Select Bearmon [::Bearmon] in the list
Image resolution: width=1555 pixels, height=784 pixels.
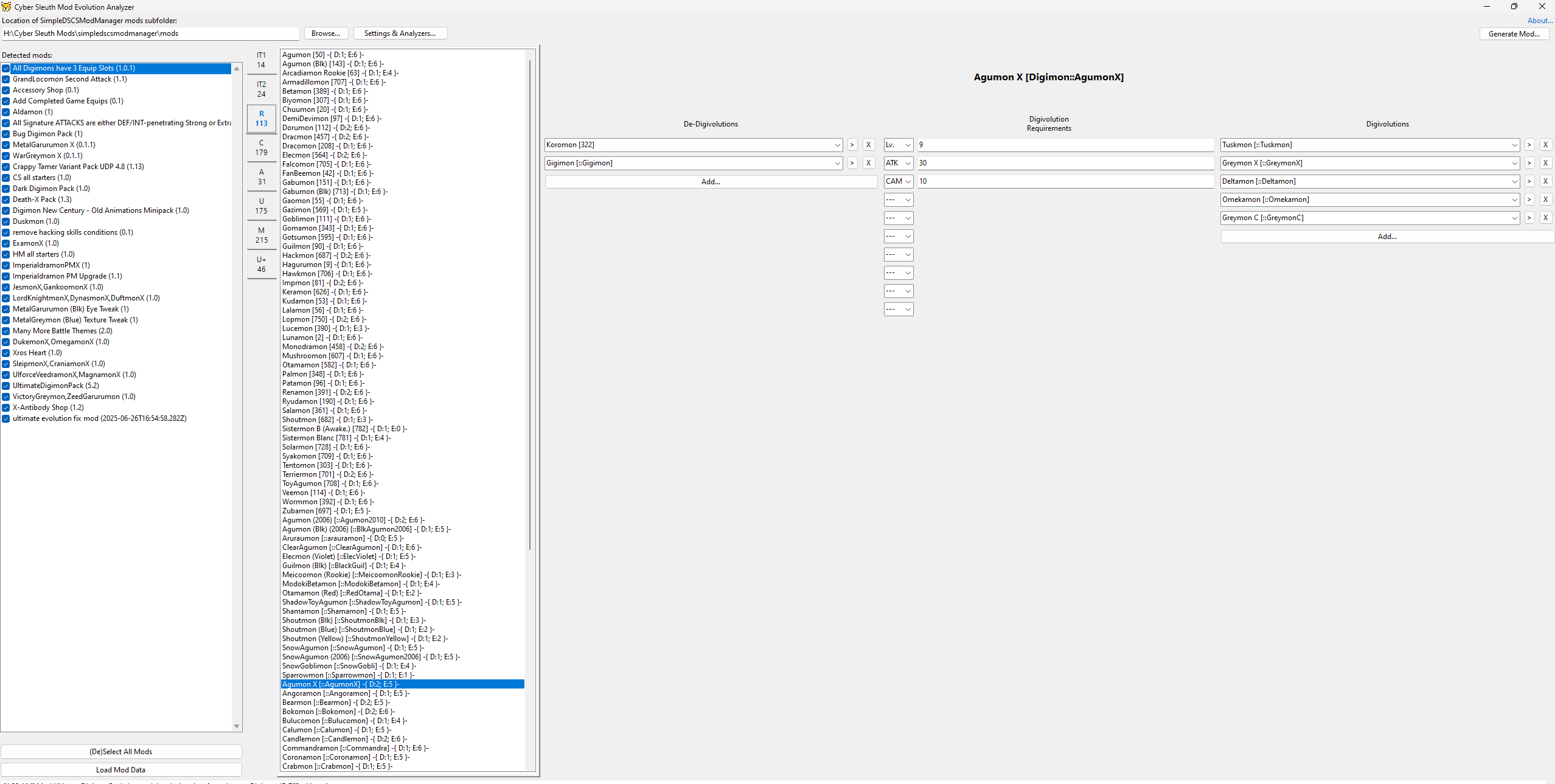point(402,702)
